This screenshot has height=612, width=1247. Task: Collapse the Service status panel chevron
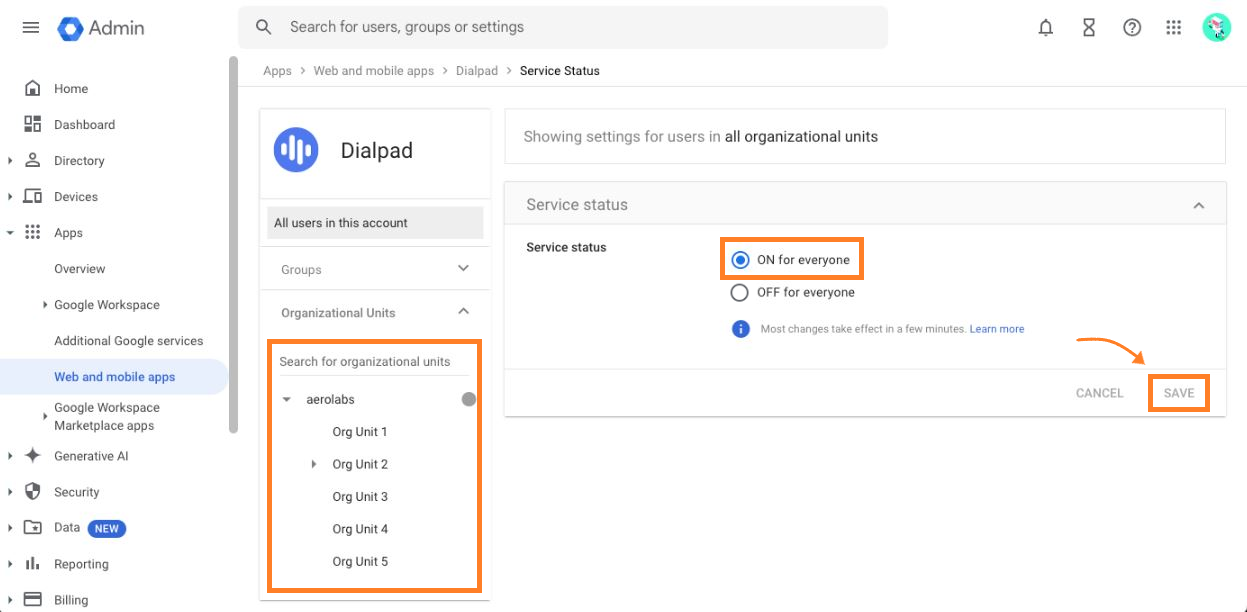pyautogui.click(x=1199, y=205)
